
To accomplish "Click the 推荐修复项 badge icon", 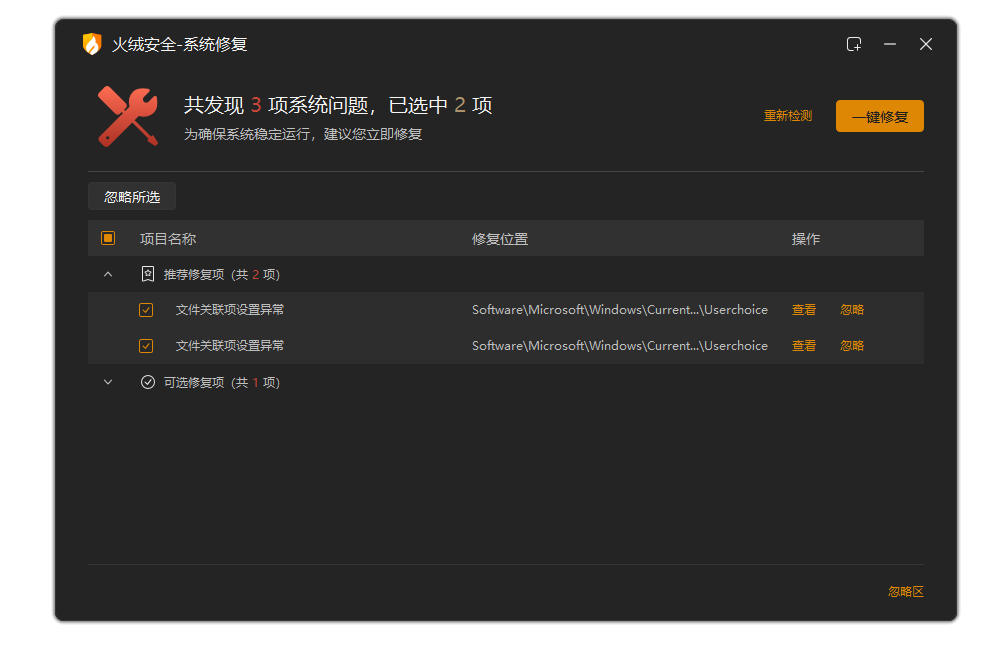I will coord(147,274).
